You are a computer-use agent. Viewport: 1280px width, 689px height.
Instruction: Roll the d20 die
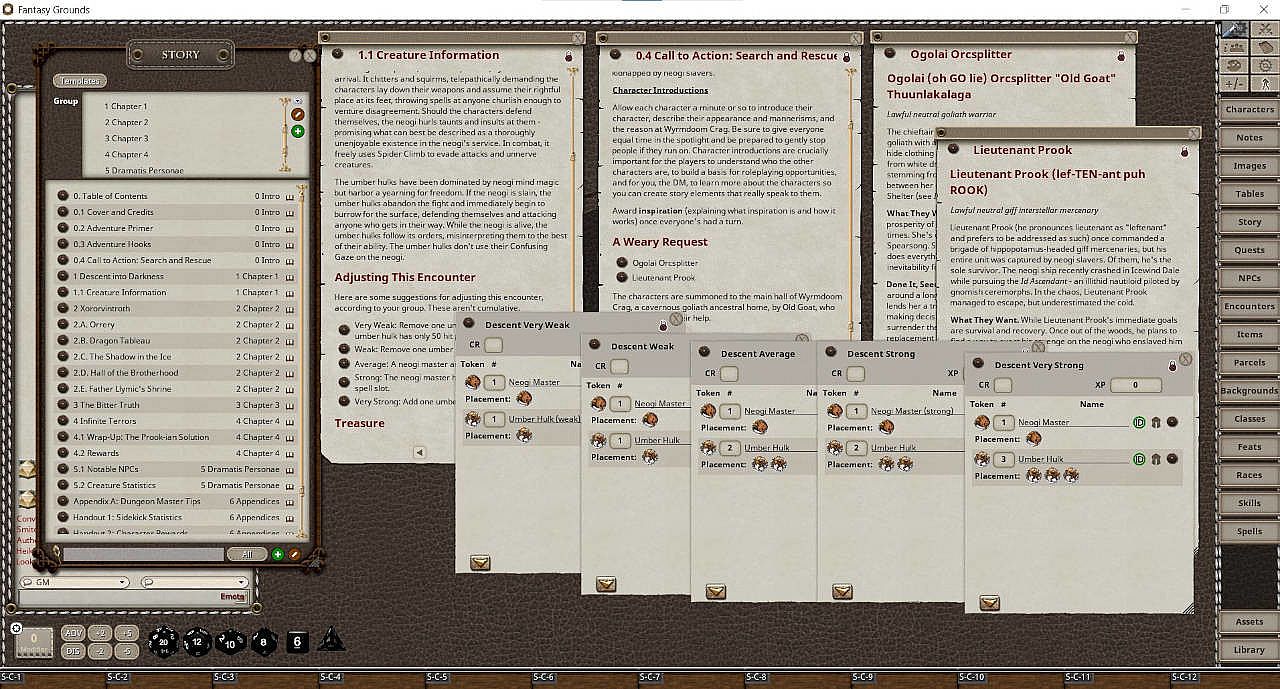163,641
